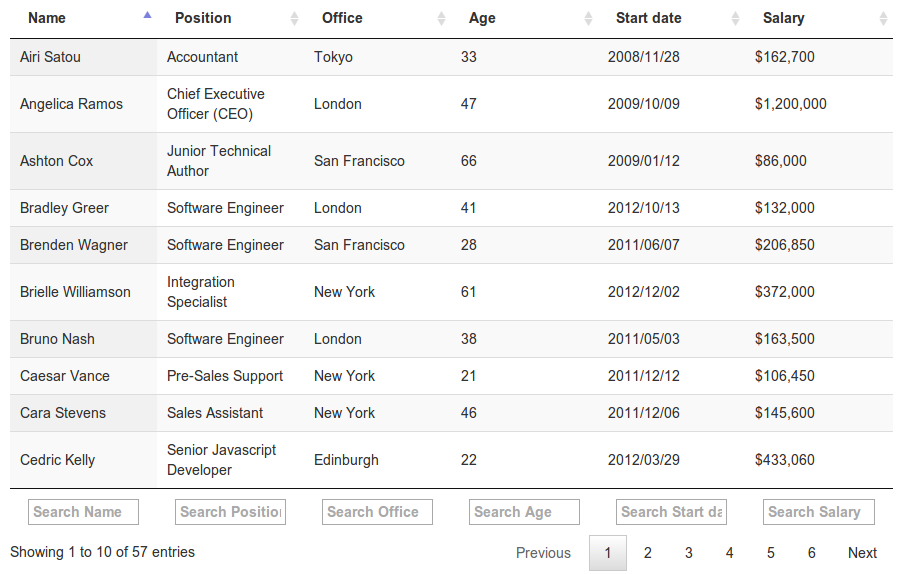
Task: Switch to page 4 in pagination
Action: [730, 553]
